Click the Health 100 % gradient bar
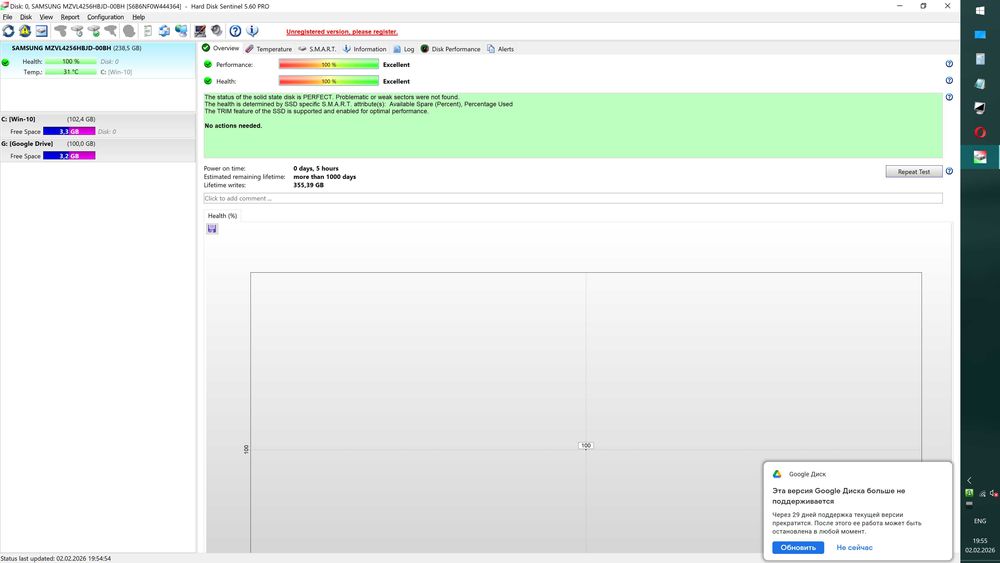The width and height of the screenshot is (1000, 563). [x=328, y=81]
